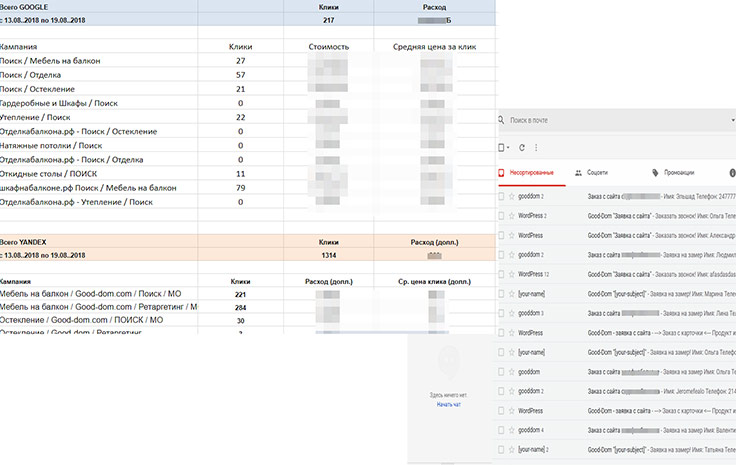Image resolution: width=736 pixels, height=465 pixels.
Task: Open the three-dot More options menu
Action: pyautogui.click(x=538, y=147)
